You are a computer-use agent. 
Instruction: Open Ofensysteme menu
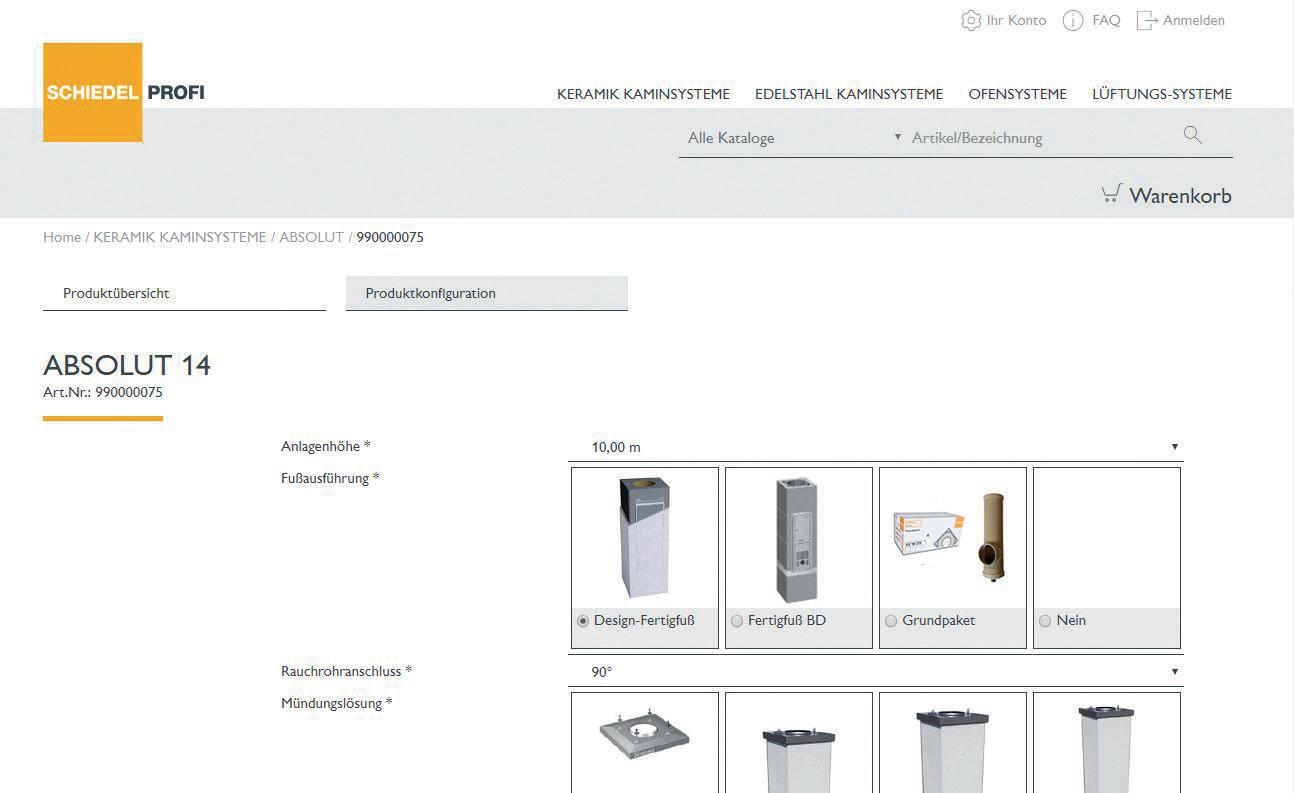tap(1017, 94)
